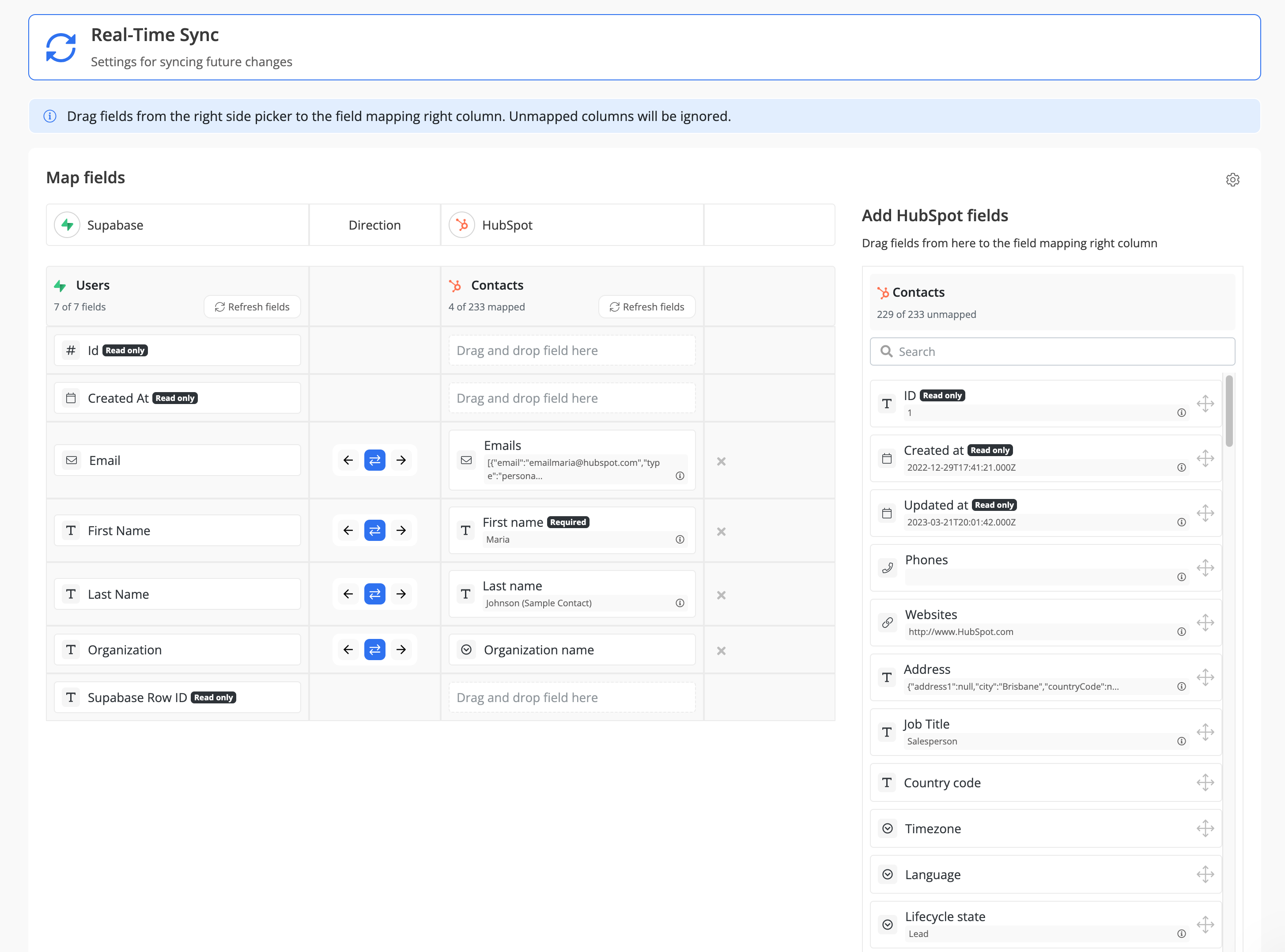This screenshot has height=952, width=1285.
Task: Refresh fields for HubSpot Contacts
Action: pyautogui.click(x=646, y=306)
